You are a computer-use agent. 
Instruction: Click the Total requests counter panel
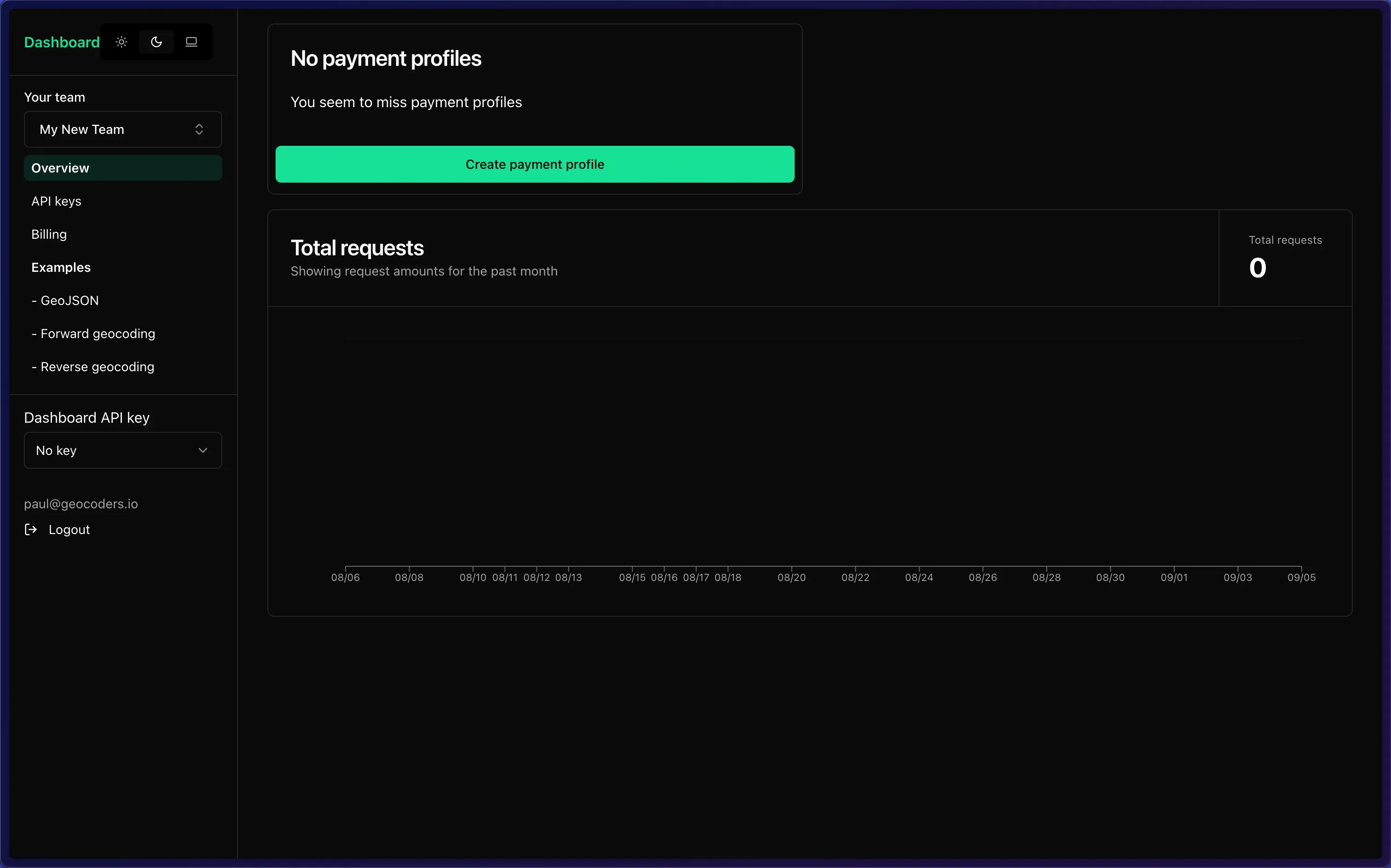[x=1285, y=258]
